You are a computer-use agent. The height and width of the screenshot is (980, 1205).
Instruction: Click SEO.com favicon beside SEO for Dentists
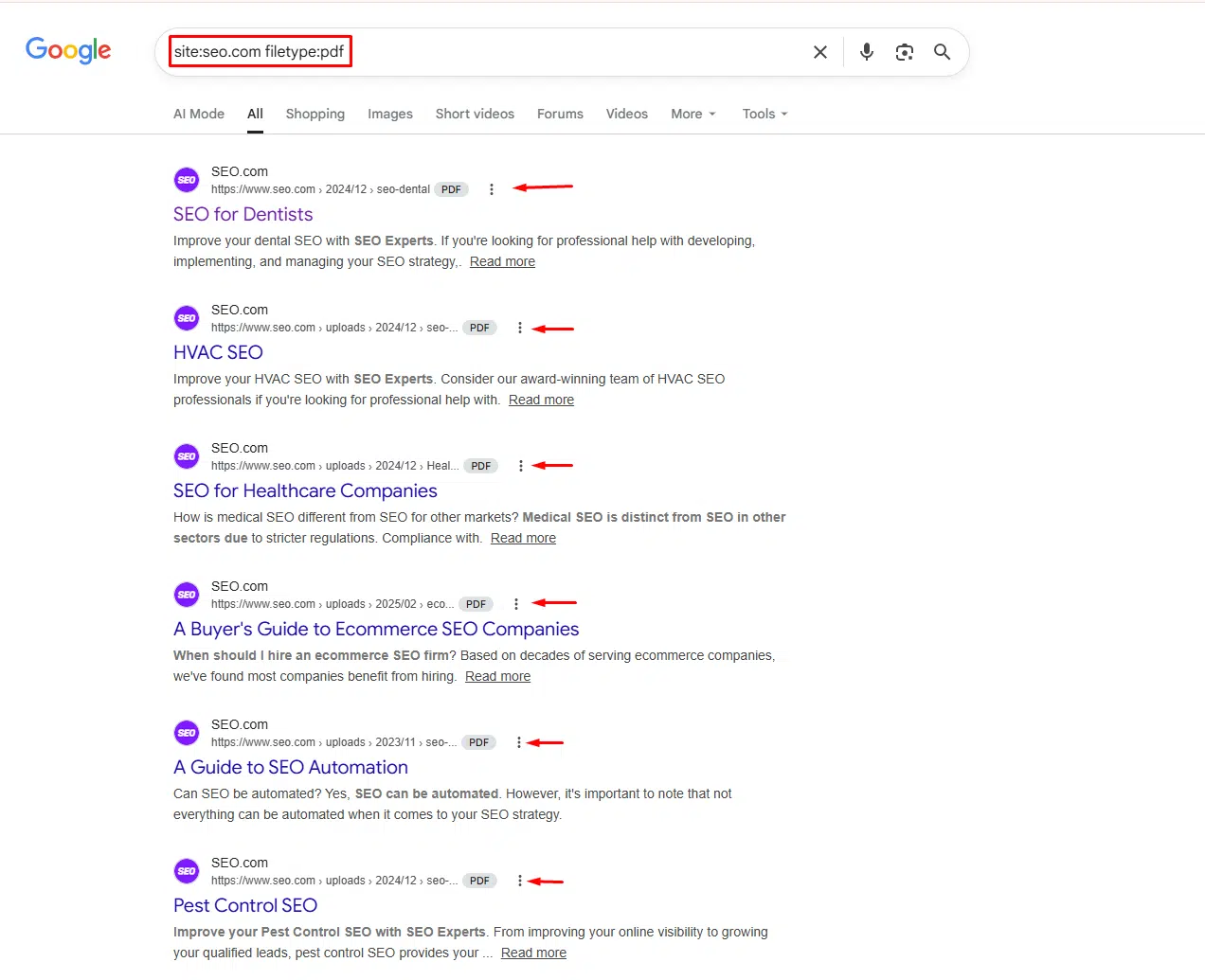click(x=187, y=180)
